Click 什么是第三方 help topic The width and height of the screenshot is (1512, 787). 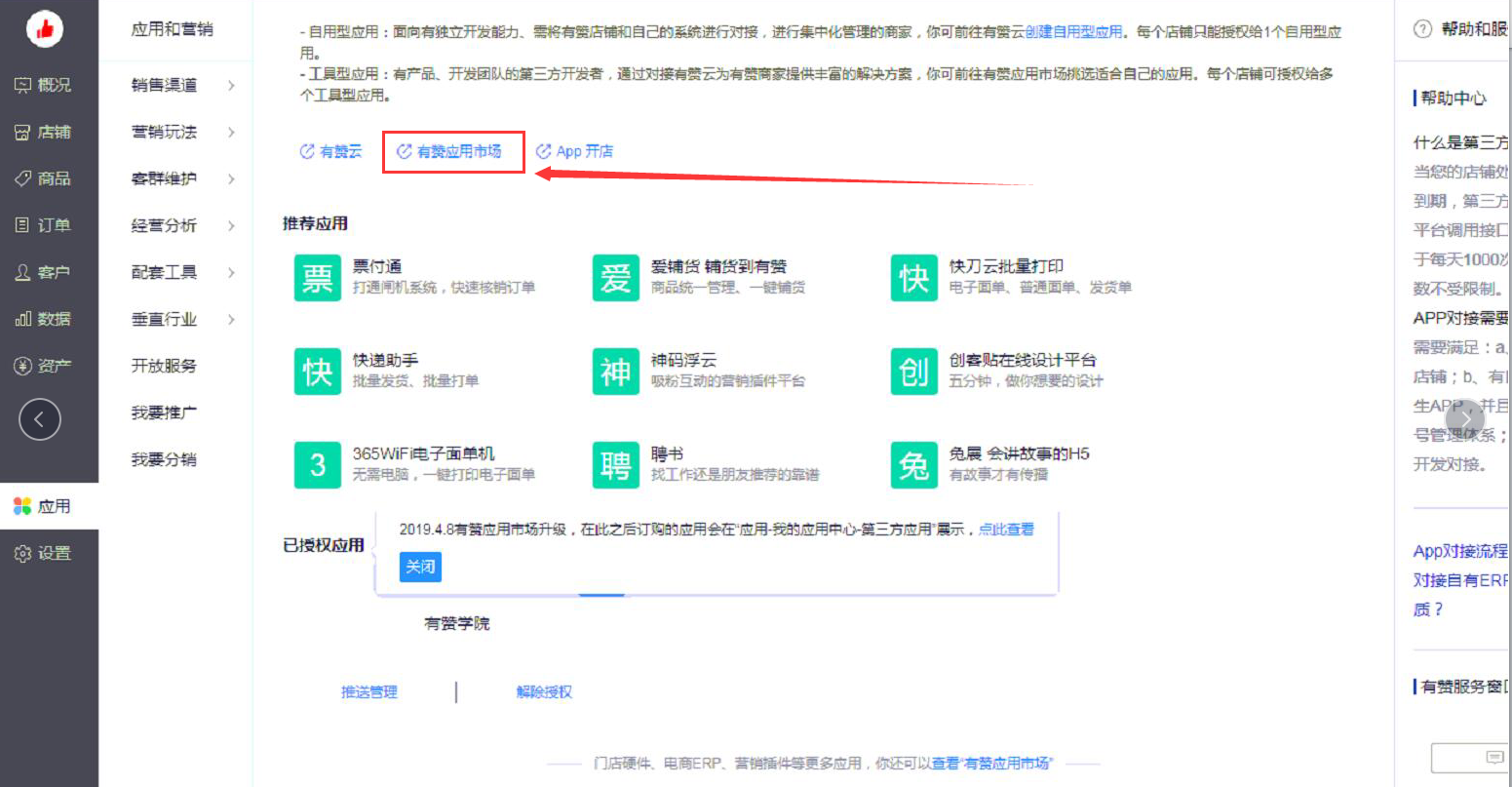coord(1460,142)
